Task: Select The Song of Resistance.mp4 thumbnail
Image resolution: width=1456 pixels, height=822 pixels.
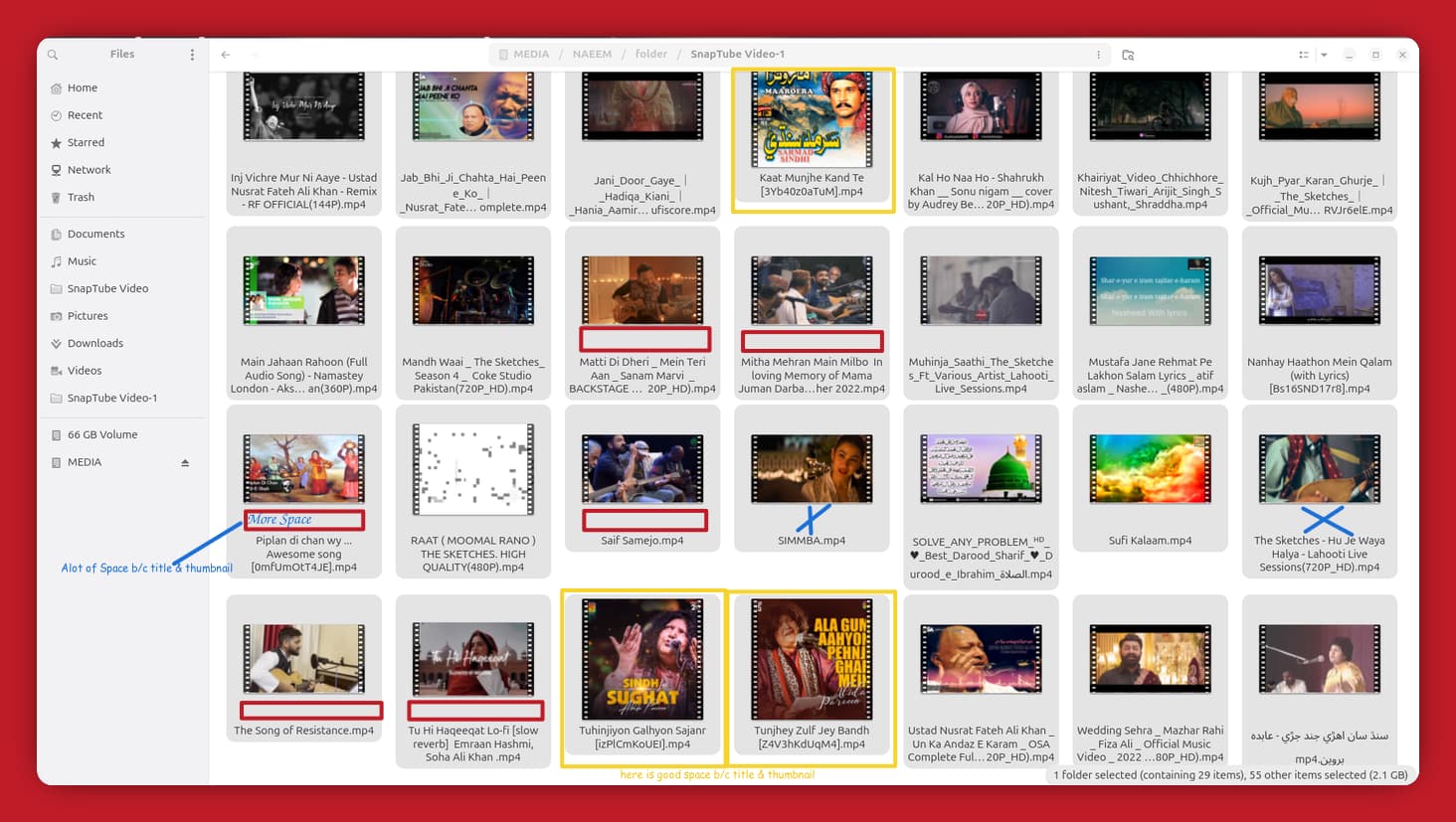Action: point(304,659)
